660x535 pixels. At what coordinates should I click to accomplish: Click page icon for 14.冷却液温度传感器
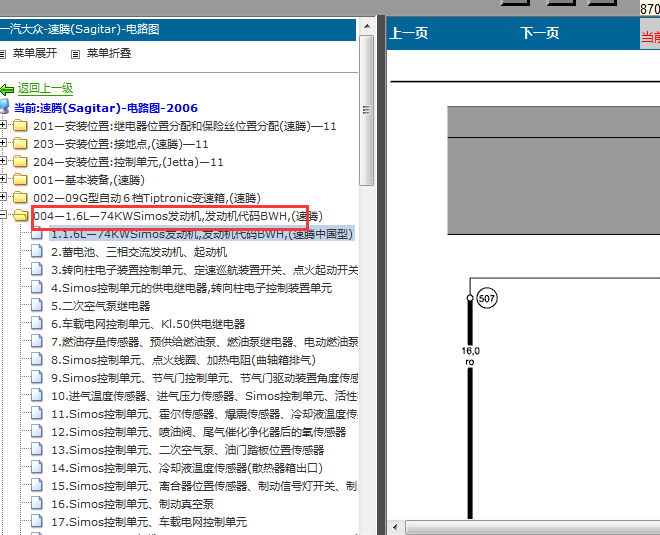37,468
